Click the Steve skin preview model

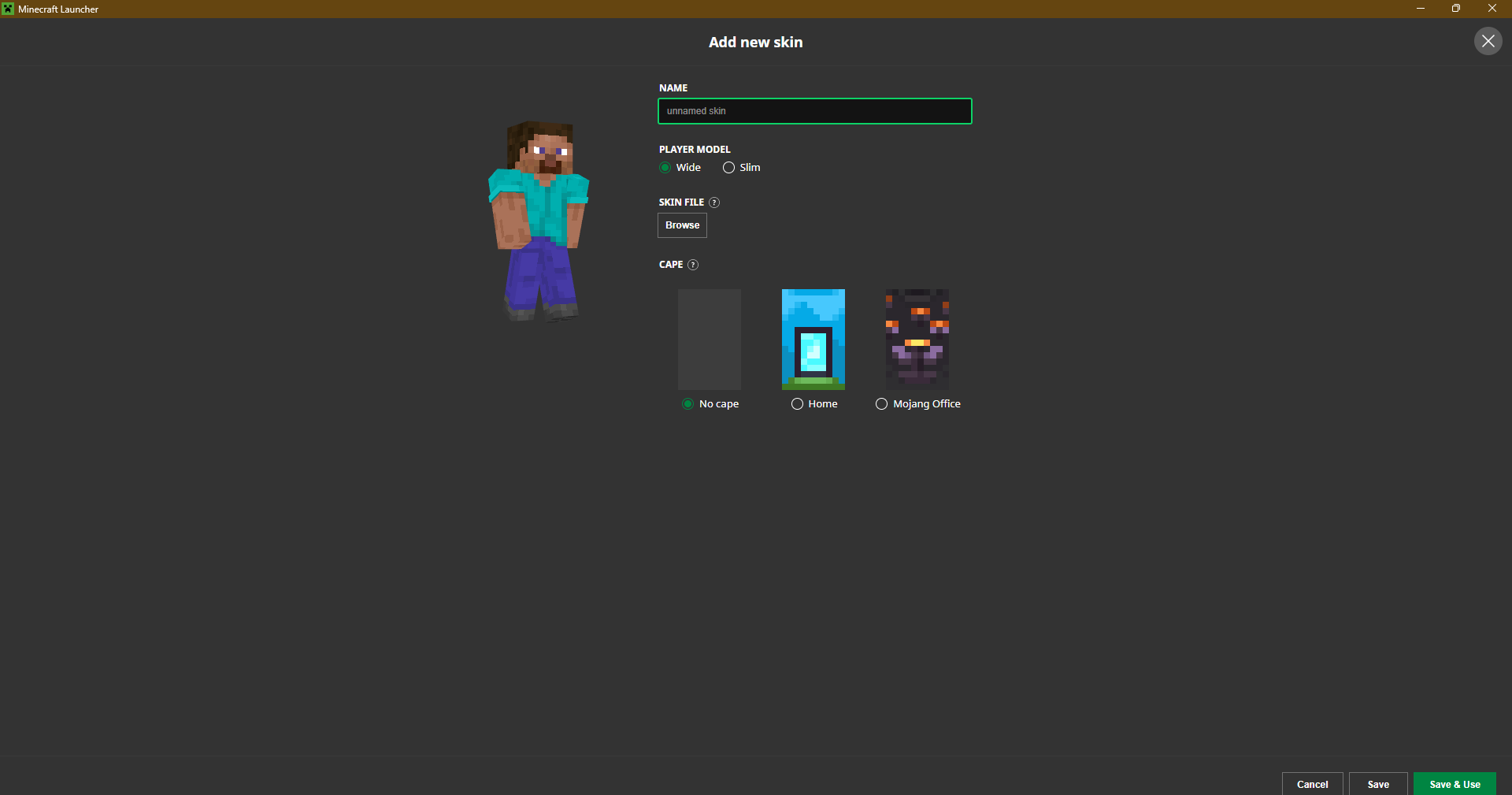tap(539, 221)
